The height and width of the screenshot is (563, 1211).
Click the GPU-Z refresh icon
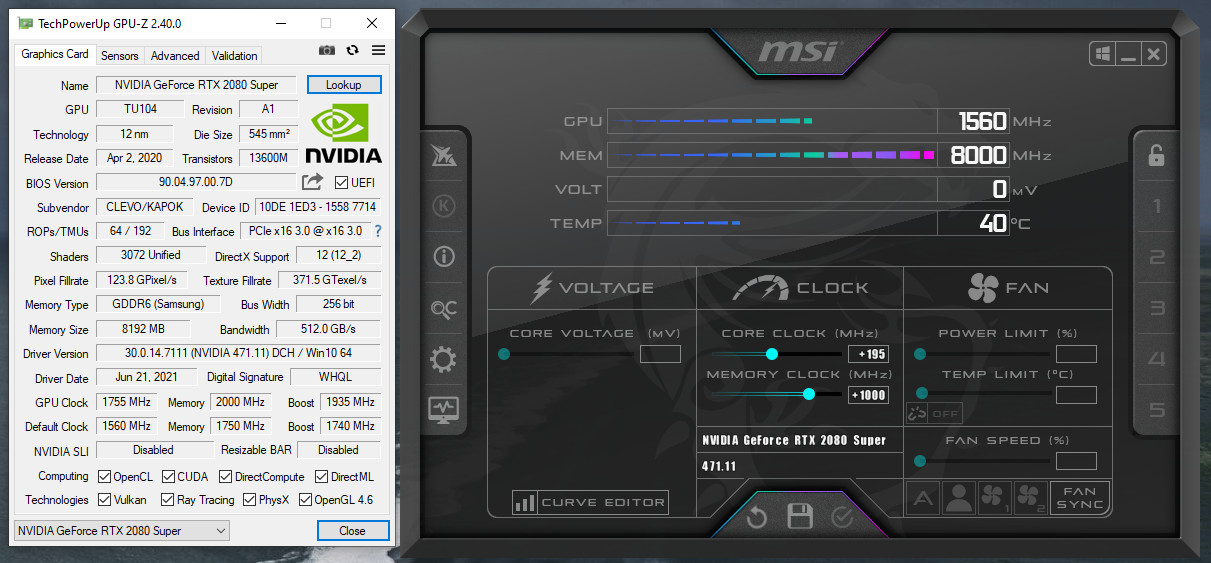point(353,51)
